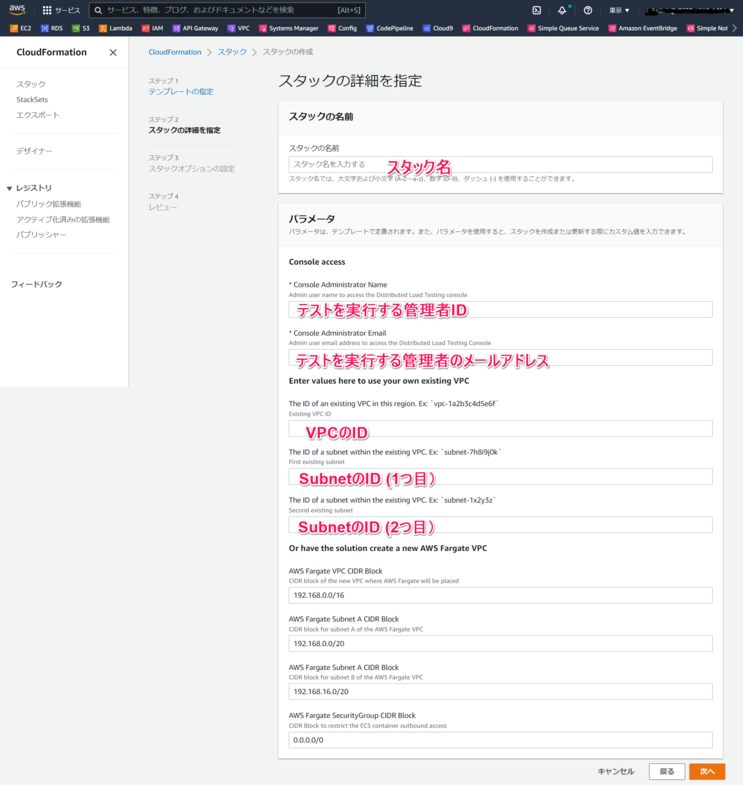This screenshot has height=800, width=743.
Task: Open CloudShell terminal icon
Action: coord(537,10)
